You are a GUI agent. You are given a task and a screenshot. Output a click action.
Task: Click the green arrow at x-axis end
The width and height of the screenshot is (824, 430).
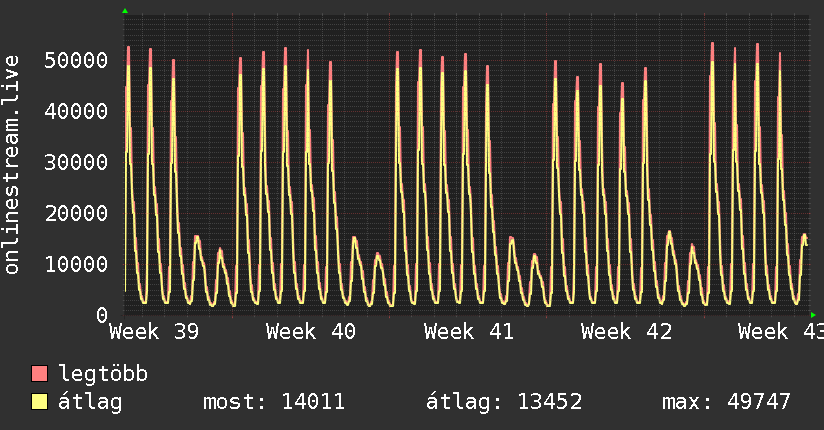tap(813, 315)
